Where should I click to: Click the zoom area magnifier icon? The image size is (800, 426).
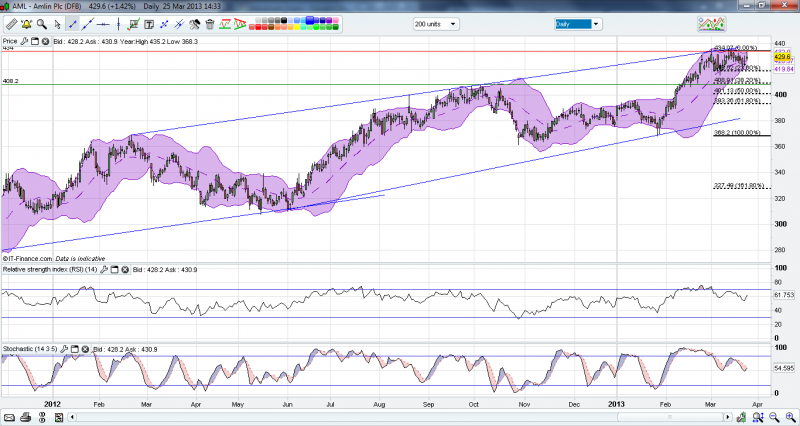click(758, 417)
